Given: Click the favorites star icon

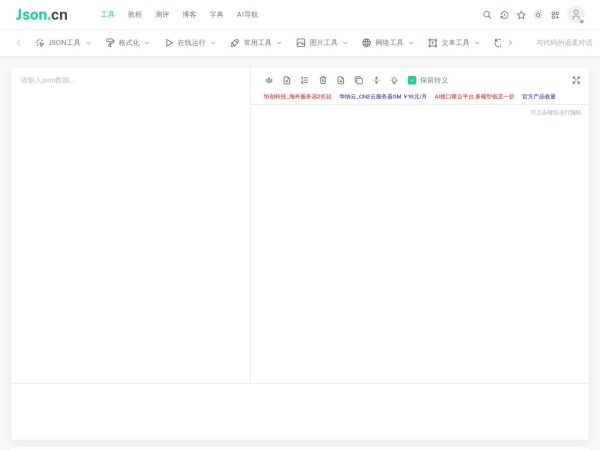Looking at the screenshot, I should pyautogui.click(x=521, y=15).
